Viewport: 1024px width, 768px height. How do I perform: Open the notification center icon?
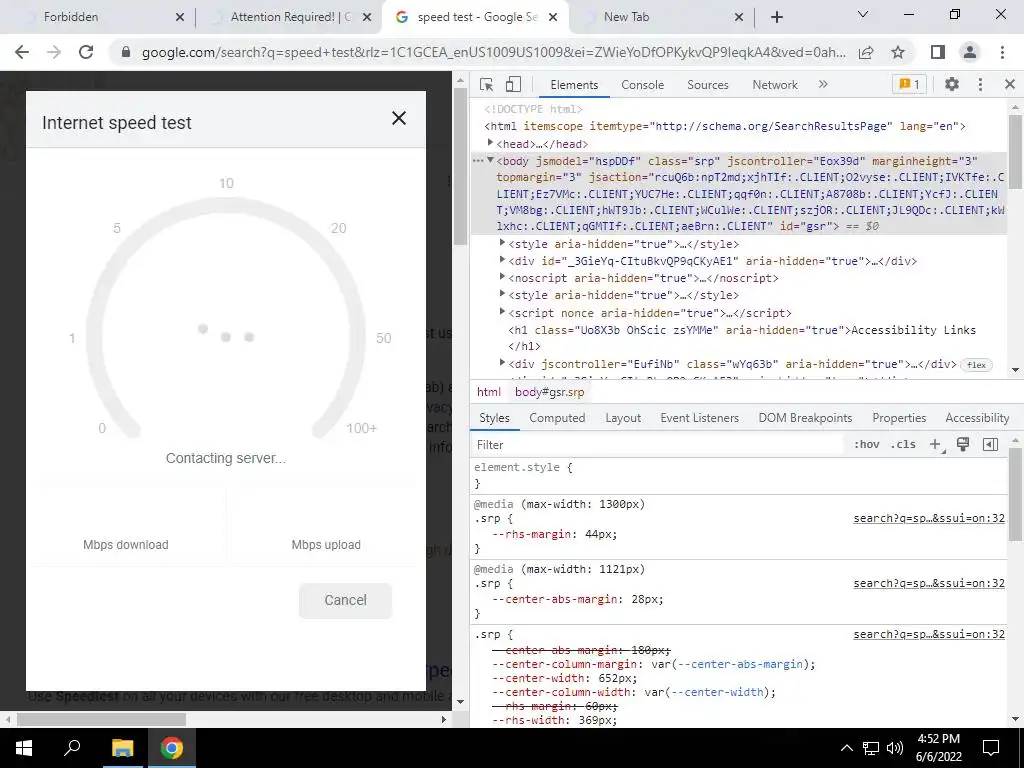click(x=991, y=748)
